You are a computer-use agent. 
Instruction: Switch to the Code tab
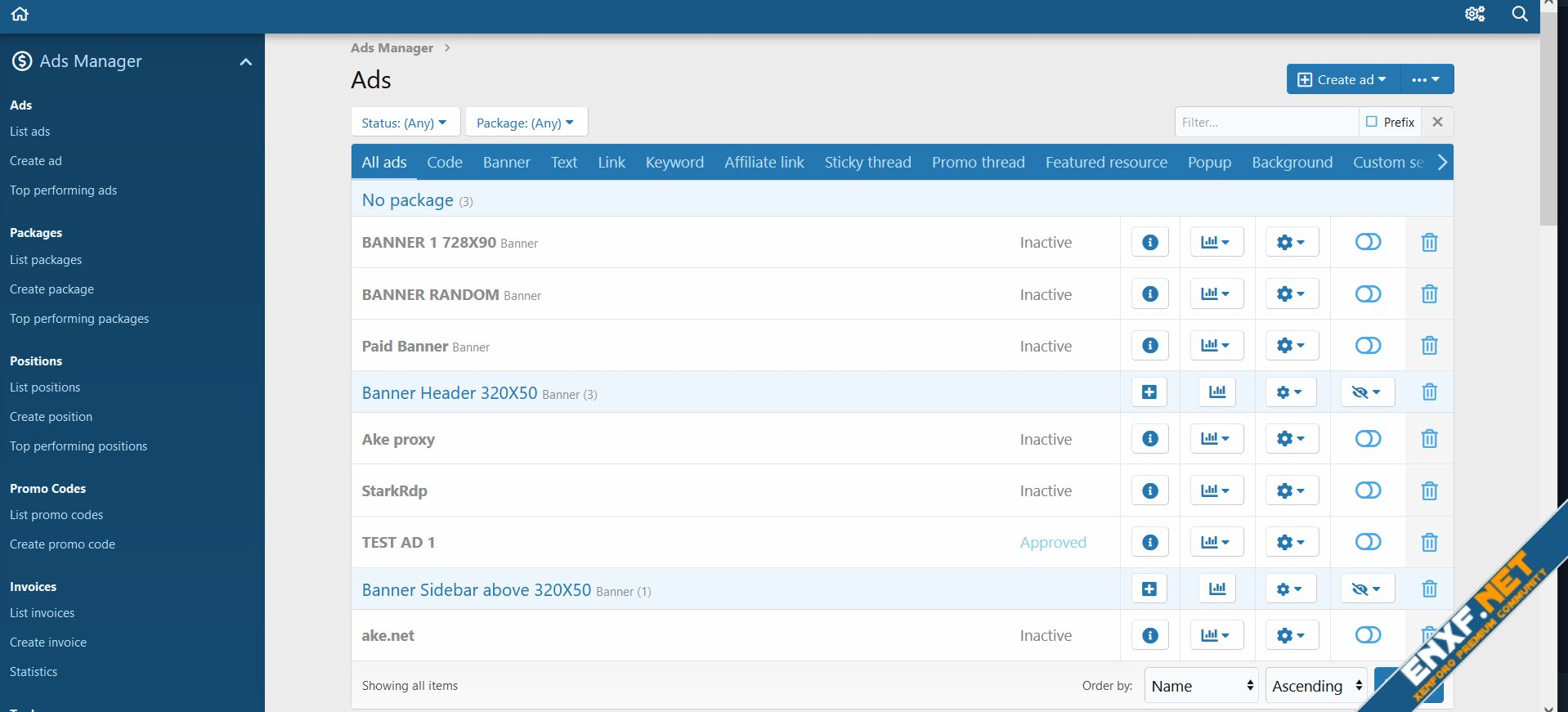click(x=445, y=162)
